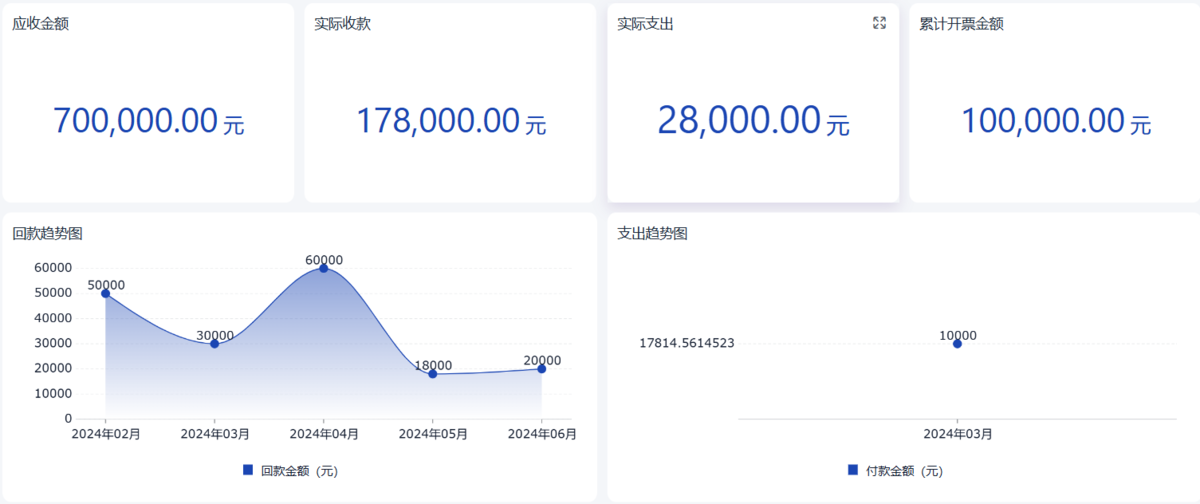Click the 2024年02月 axis label

click(105, 434)
